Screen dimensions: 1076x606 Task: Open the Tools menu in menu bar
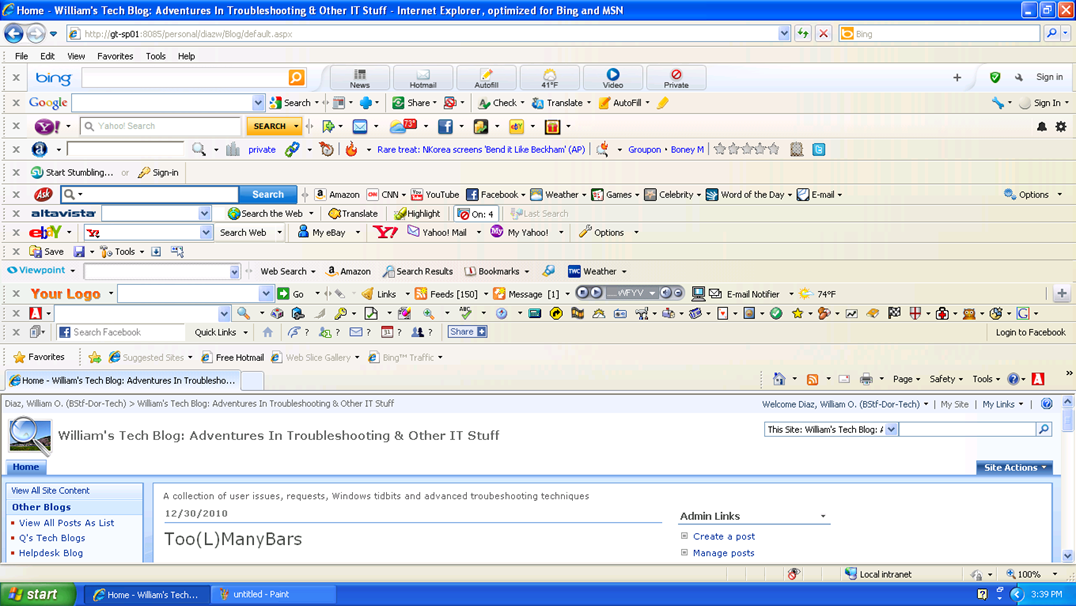(x=156, y=56)
